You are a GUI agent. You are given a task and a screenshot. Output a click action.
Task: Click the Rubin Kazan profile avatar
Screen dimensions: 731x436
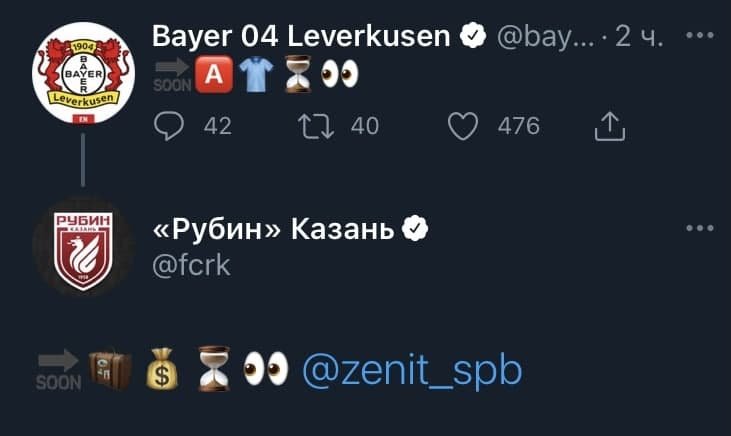pos(83,249)
